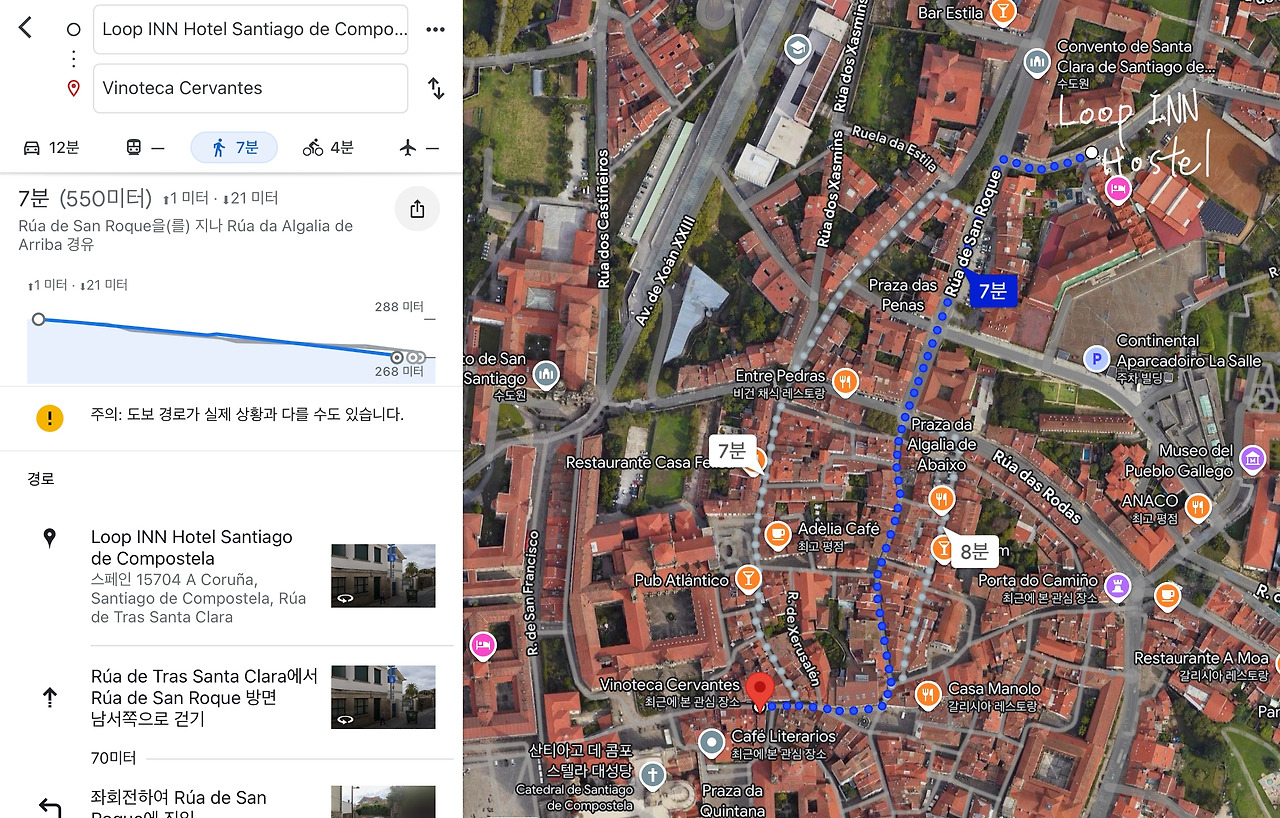Click the Catedral de Santiago church icon
Viewport: 1280px width, 818px height.
tap(653, 776)
